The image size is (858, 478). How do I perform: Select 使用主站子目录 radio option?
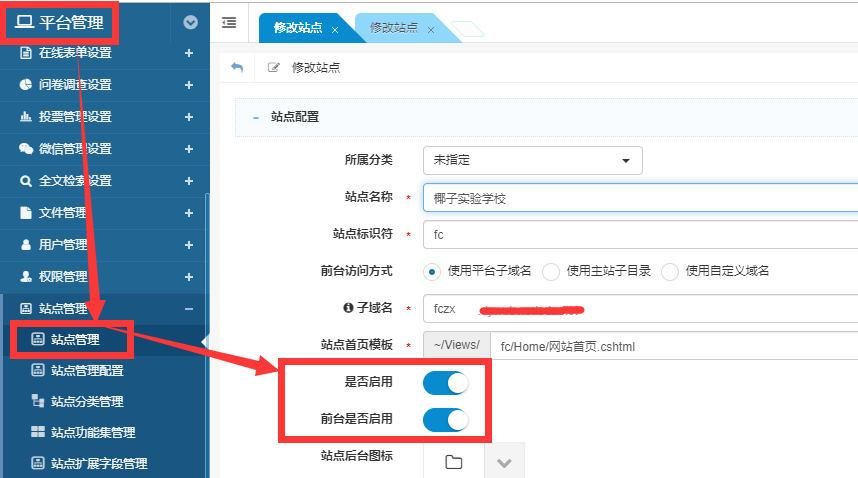pos(551,272)
